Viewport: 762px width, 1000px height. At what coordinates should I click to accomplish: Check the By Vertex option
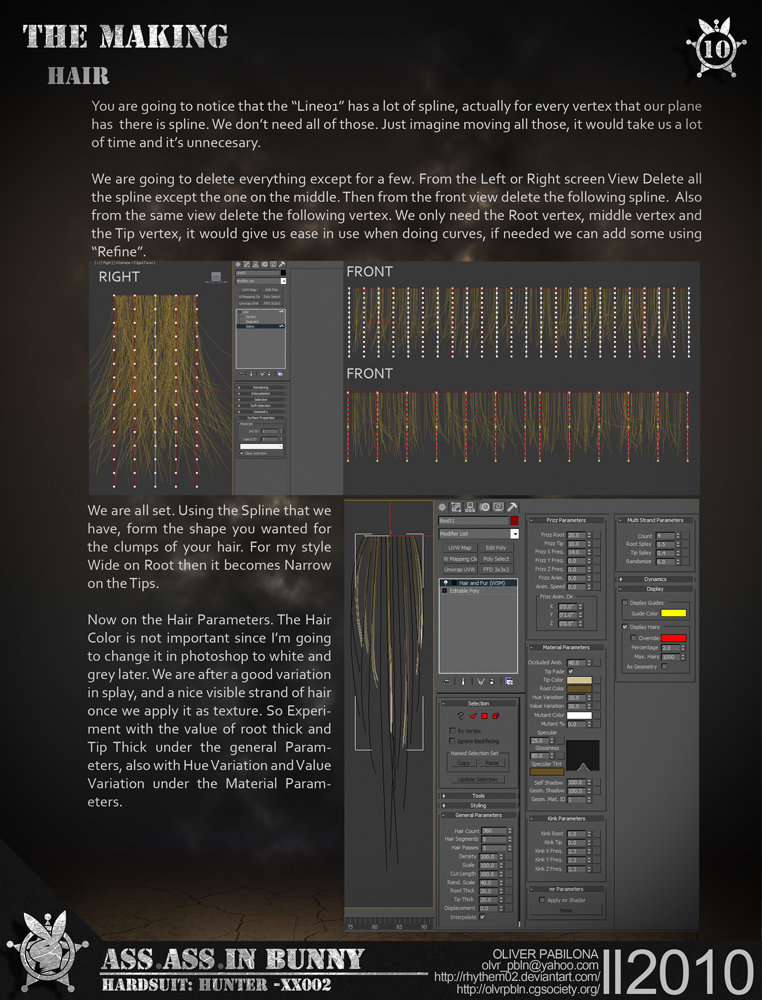(x=452, y=731)
